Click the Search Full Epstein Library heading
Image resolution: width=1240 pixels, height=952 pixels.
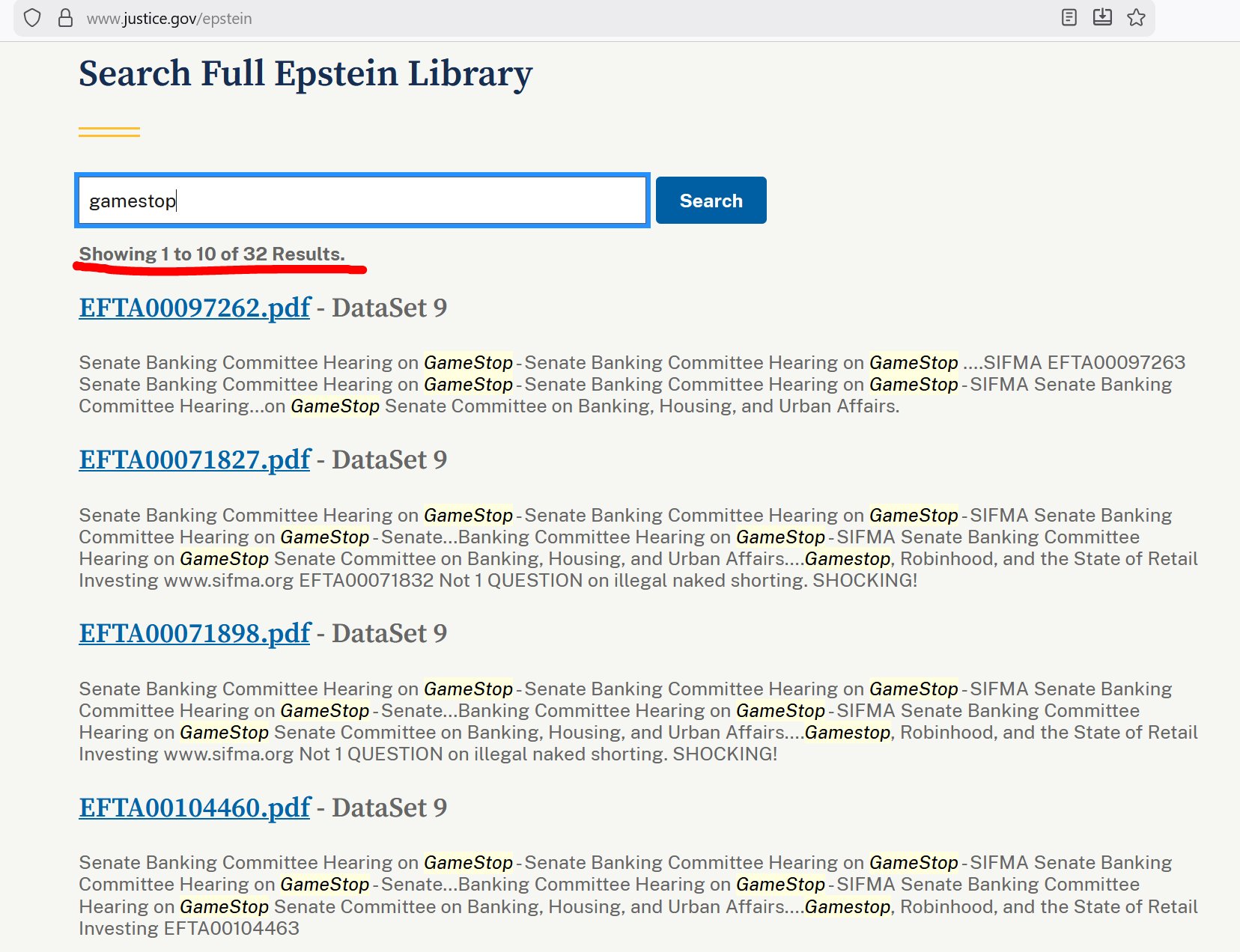tap(306, 73)
